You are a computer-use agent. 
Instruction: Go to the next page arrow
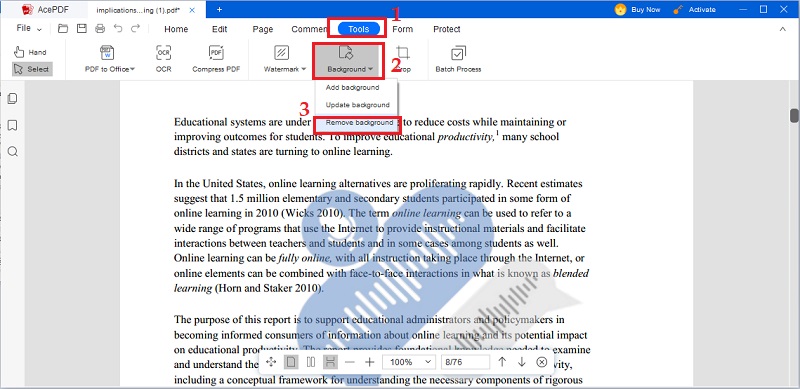(521, 362)
